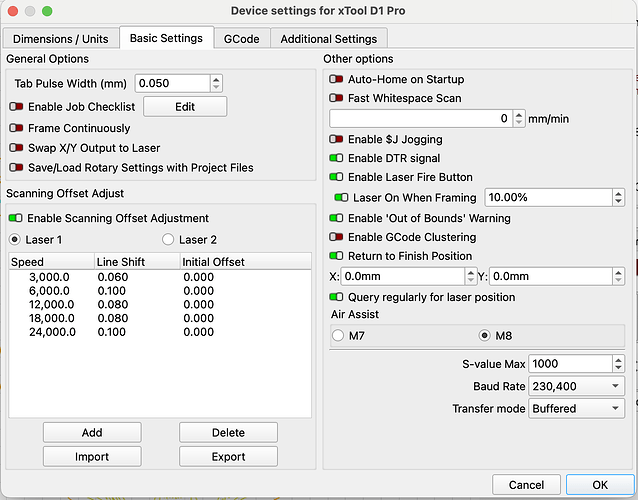Select Laser 2 radio button
Image resolution: width=638 pixels, height=500 pixels.
click(x=168, y=239)
